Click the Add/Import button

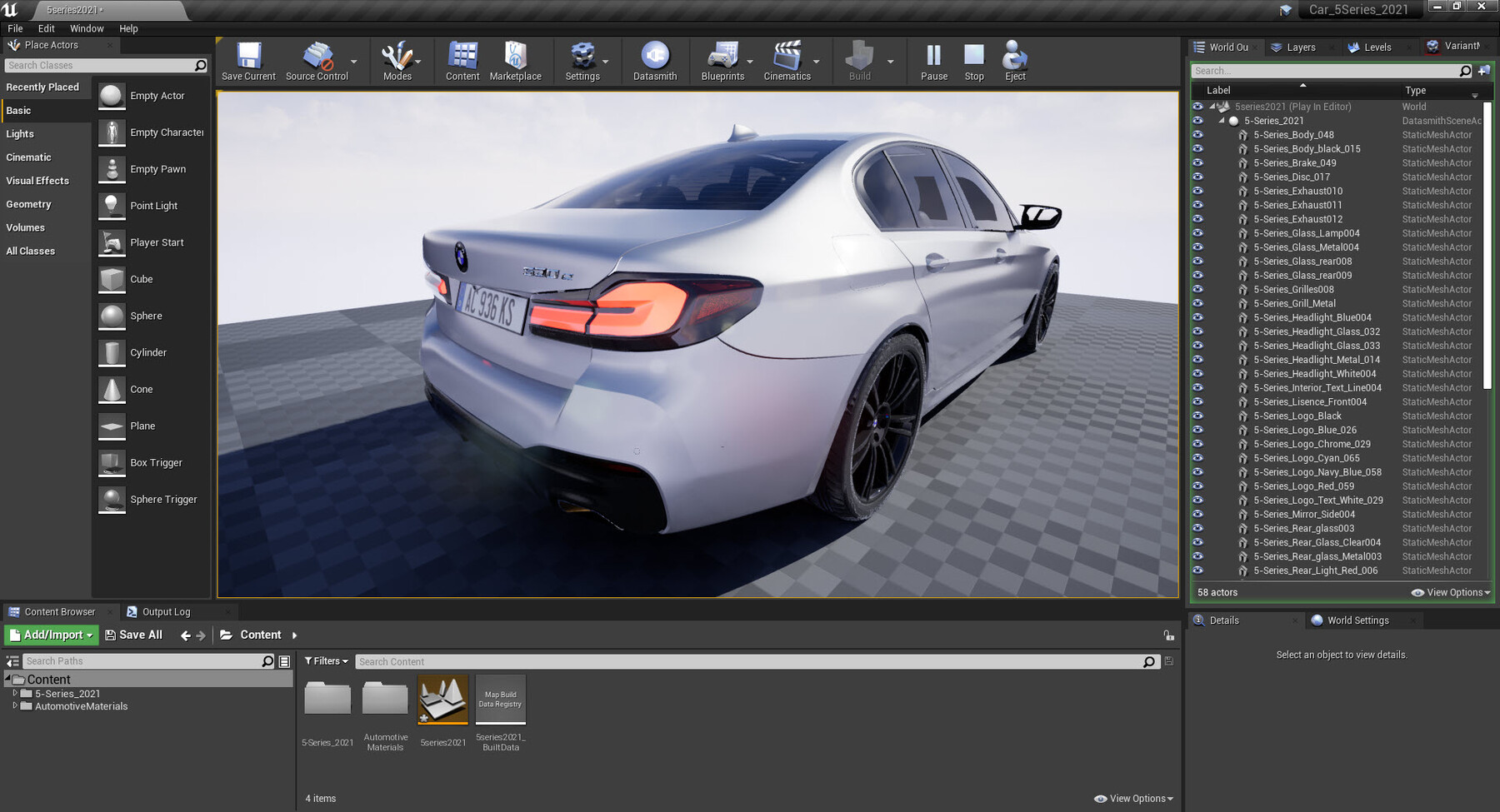click(51, 635)
